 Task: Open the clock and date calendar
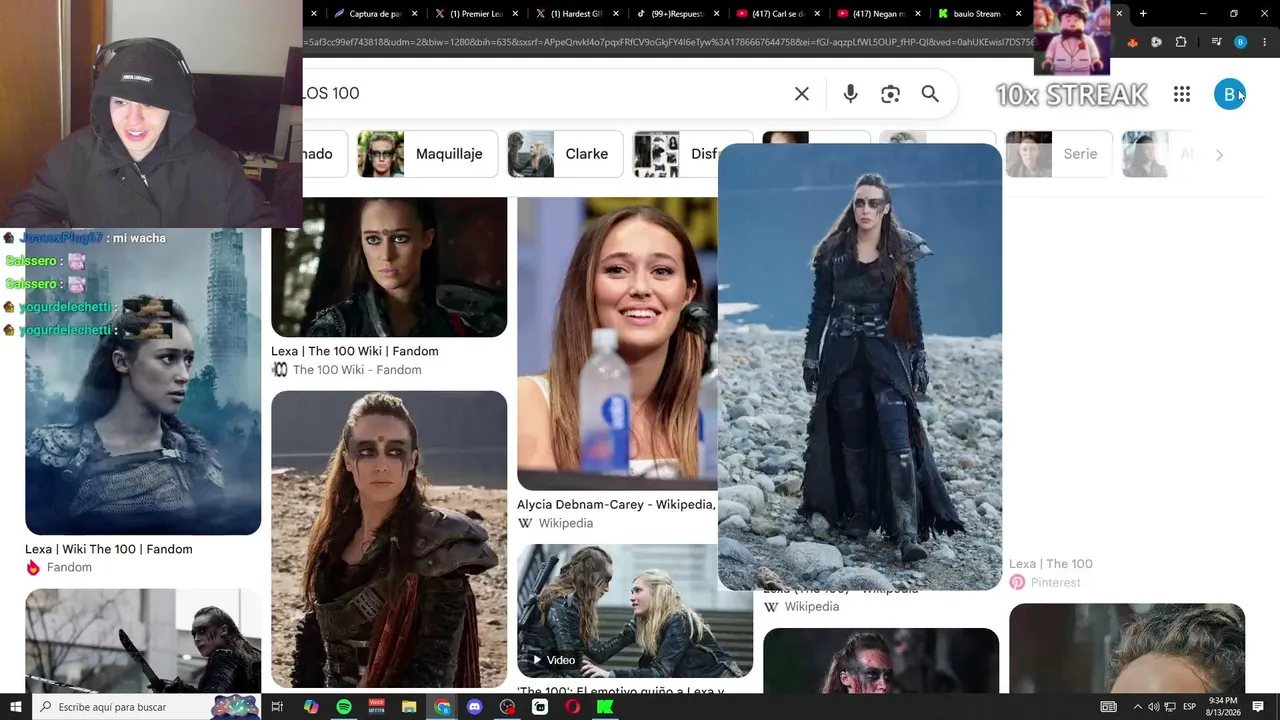(x=1223, y=707)
